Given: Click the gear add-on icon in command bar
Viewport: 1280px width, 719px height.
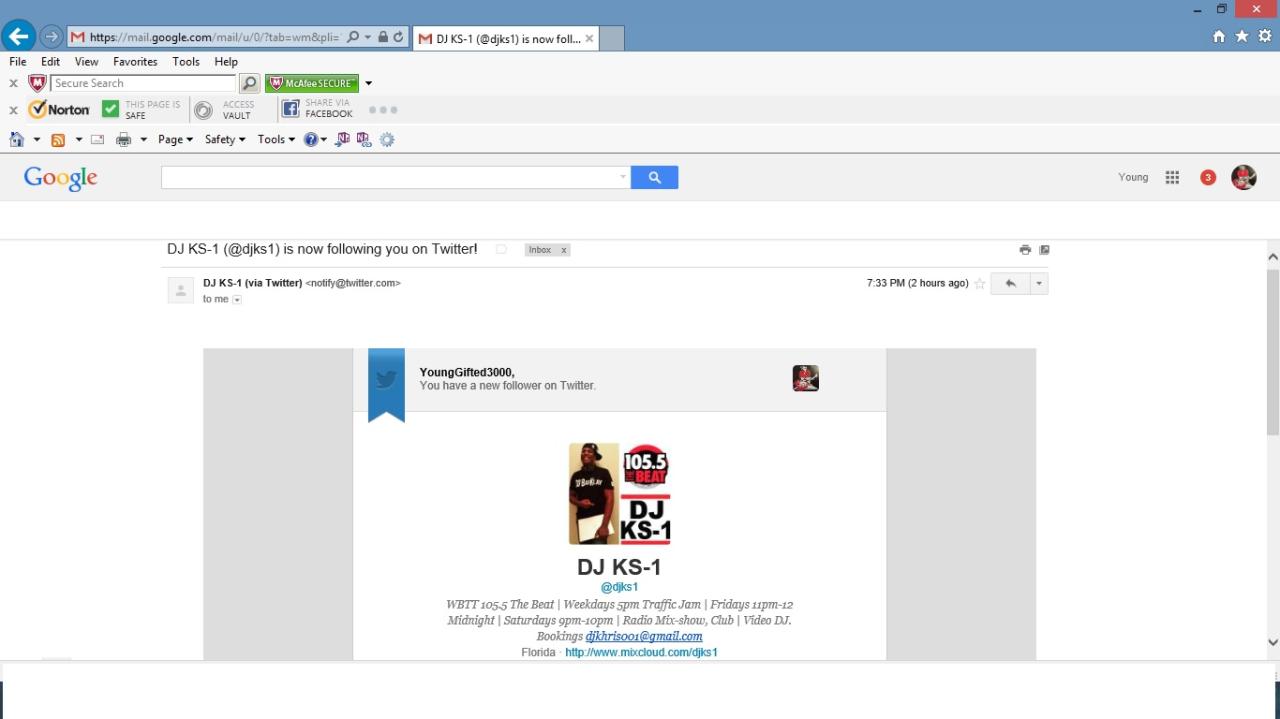Looking at the screenshot, I should tap(387, 140).
